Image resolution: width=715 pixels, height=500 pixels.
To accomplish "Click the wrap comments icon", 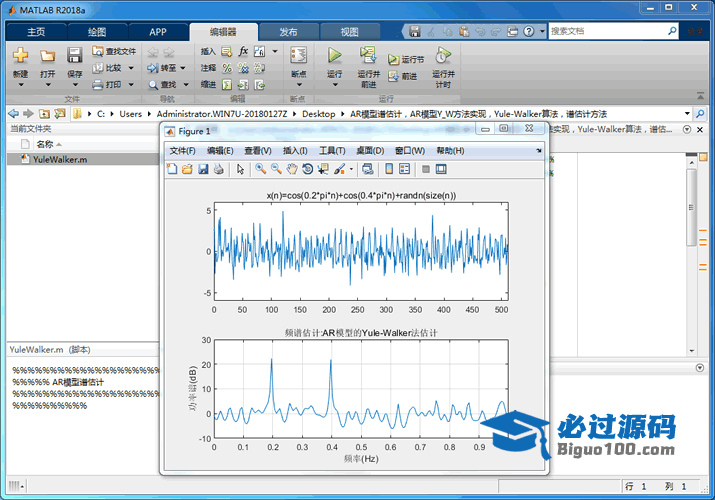I will click(259, 68).
